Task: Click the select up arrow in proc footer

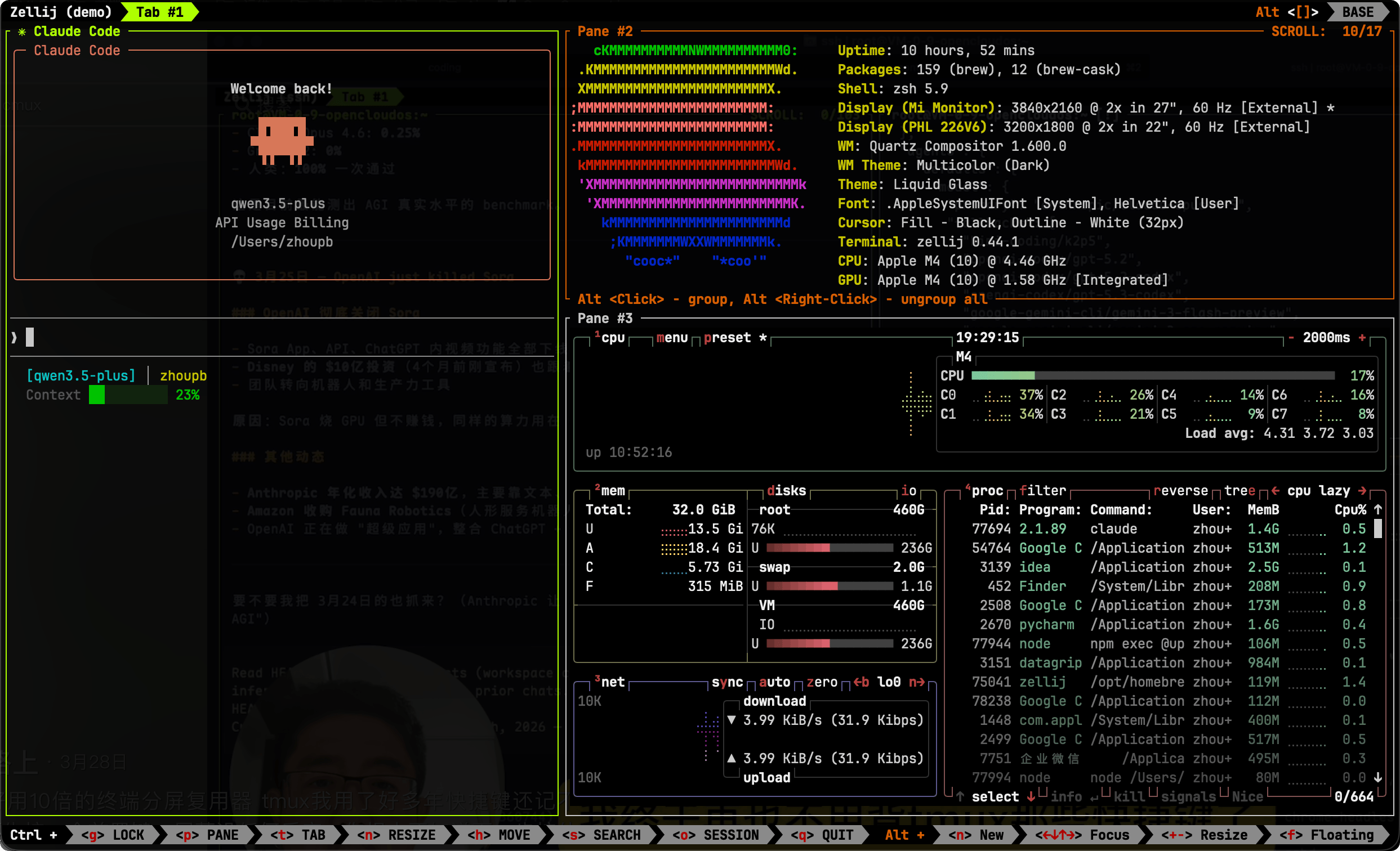Action: pos(960,796)
